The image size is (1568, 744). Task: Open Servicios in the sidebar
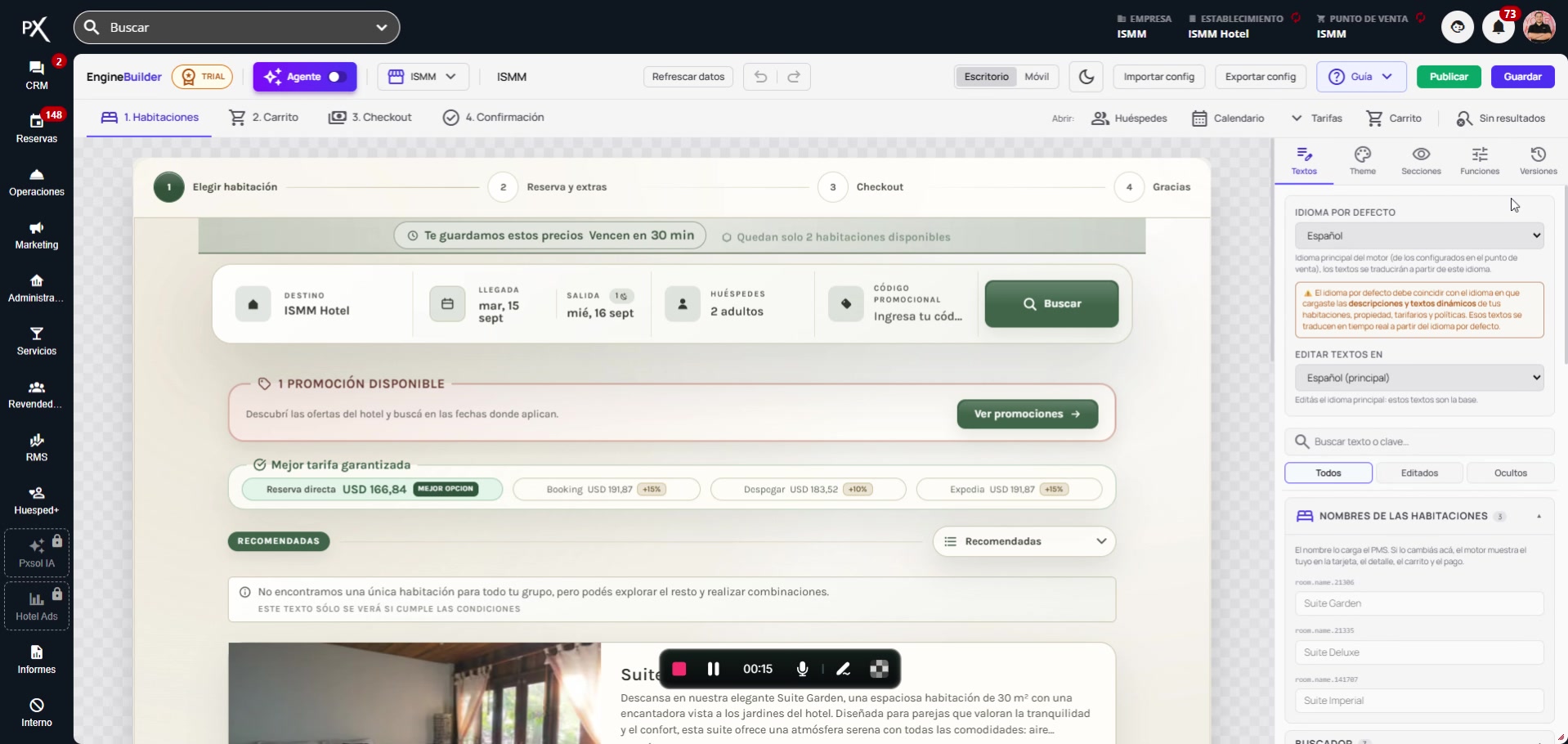click(37, 341)
